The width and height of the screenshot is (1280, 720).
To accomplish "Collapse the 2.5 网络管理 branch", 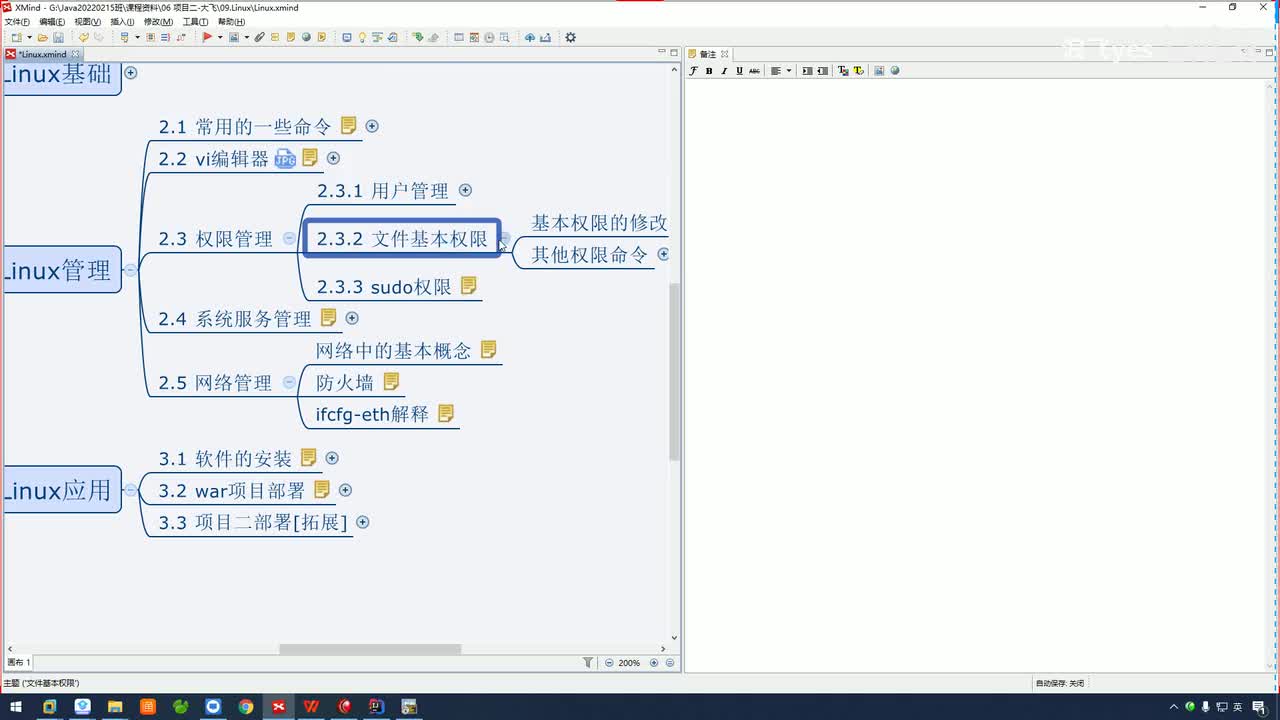I will 289,382.
